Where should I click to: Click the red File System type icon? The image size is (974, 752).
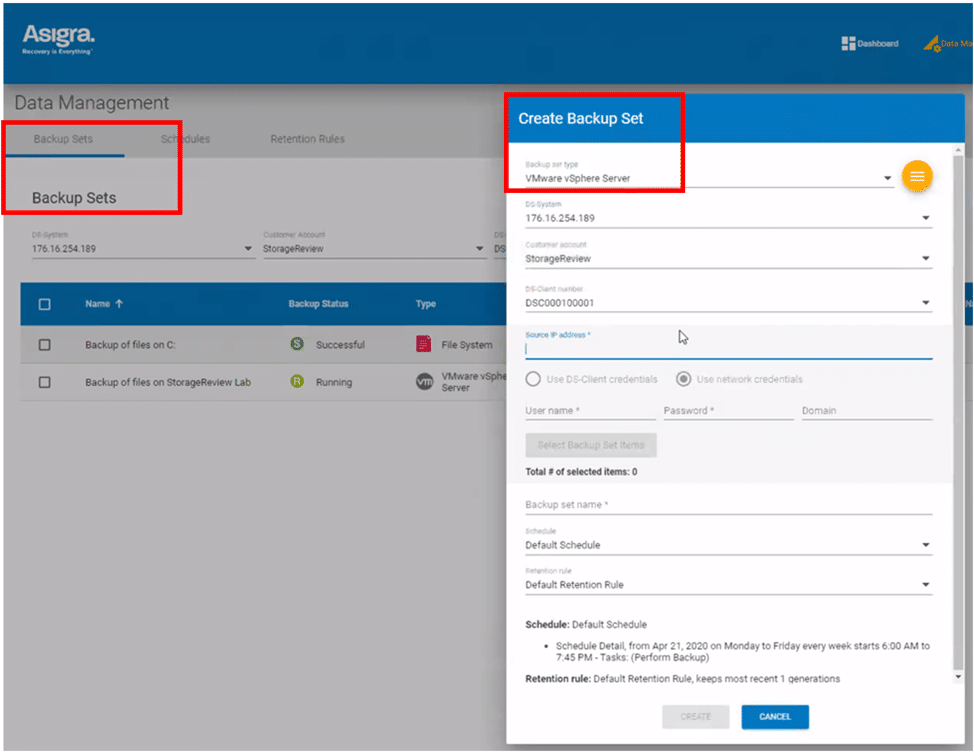(424, 343)
